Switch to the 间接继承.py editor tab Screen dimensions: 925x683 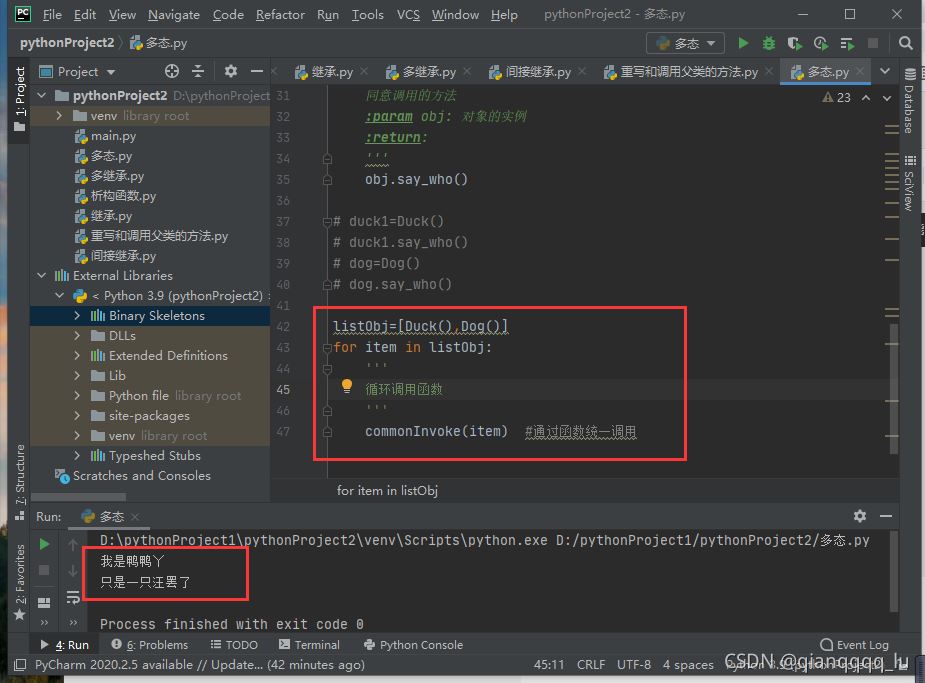(x=529, y=72)
